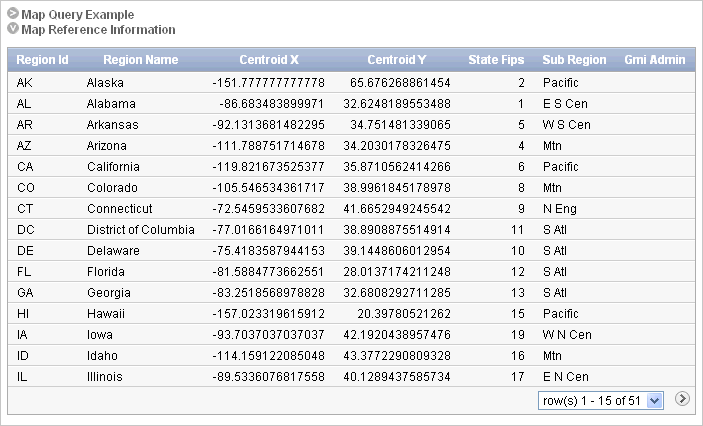Click the CO region id cell
The width and height of the screenshot is (703, 426).
click(x=26, y=187)
